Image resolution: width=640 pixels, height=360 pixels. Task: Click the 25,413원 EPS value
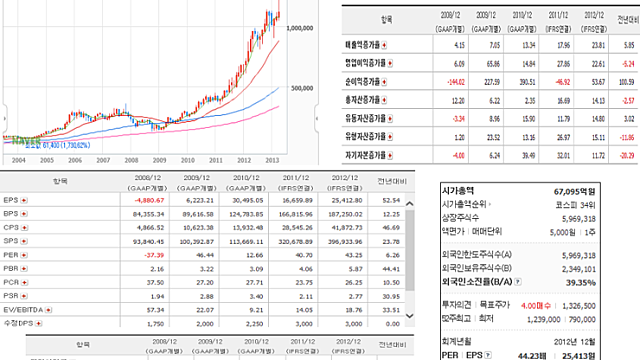[579, 356]
